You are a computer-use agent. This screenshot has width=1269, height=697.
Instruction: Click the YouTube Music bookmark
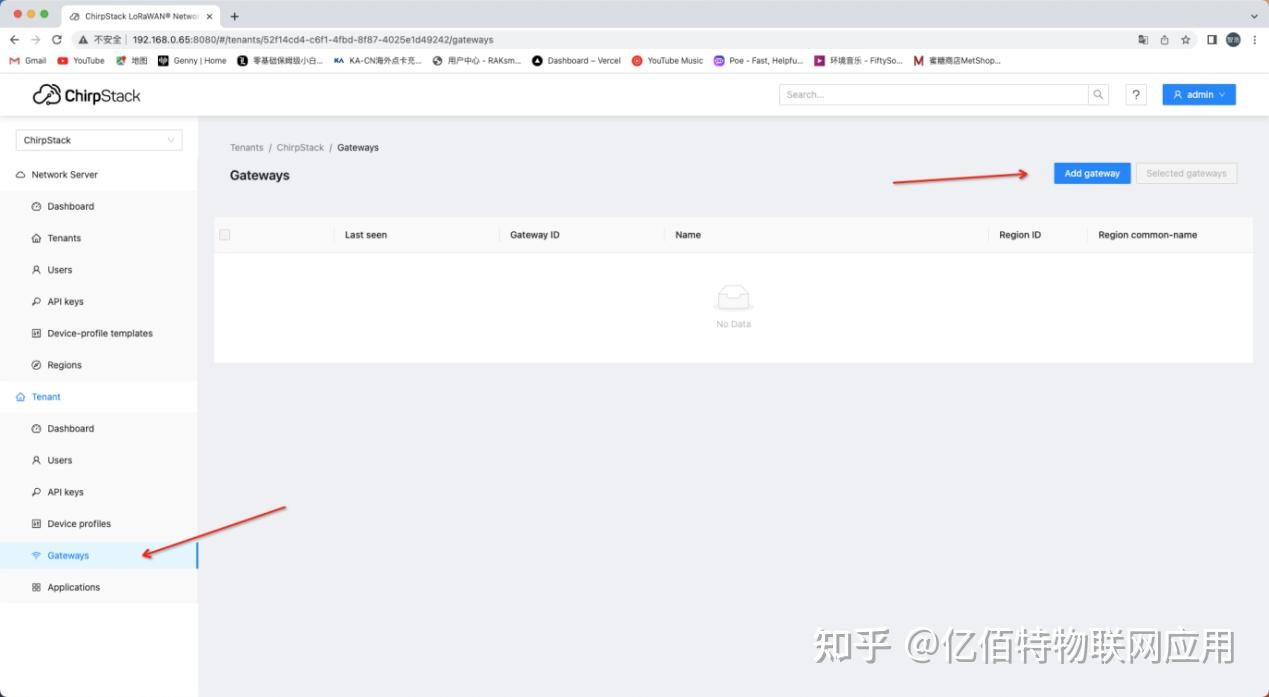click(x=666, y=60)
